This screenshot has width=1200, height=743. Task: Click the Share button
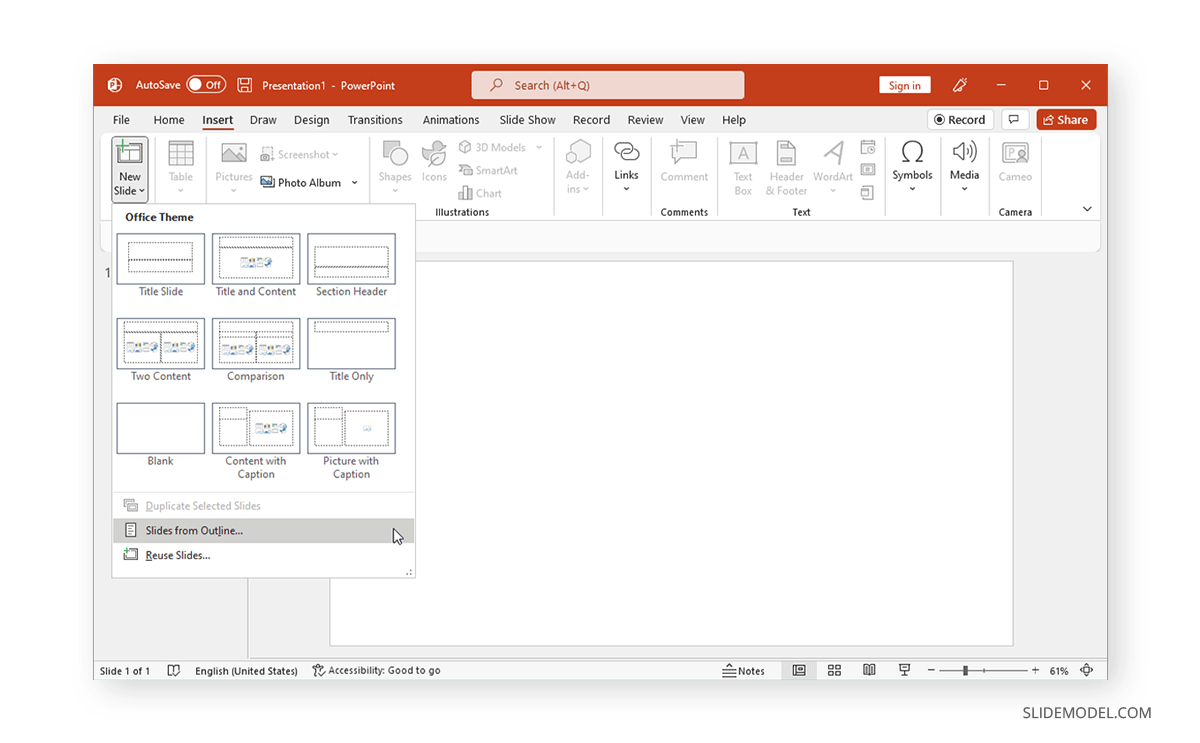pyautogui.click(x=1065, y=119)
